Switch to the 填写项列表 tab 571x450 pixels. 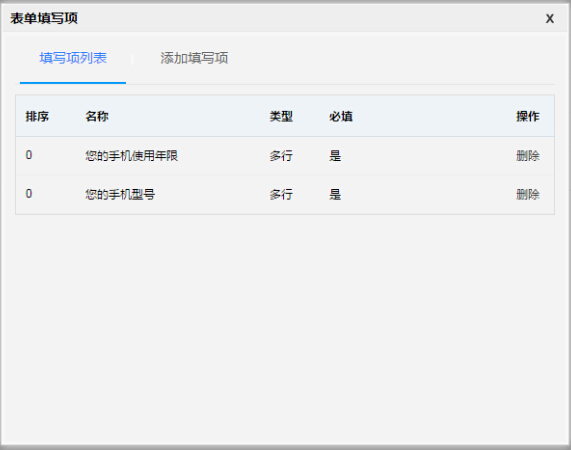pyautogui.click(x=73, y=58)
